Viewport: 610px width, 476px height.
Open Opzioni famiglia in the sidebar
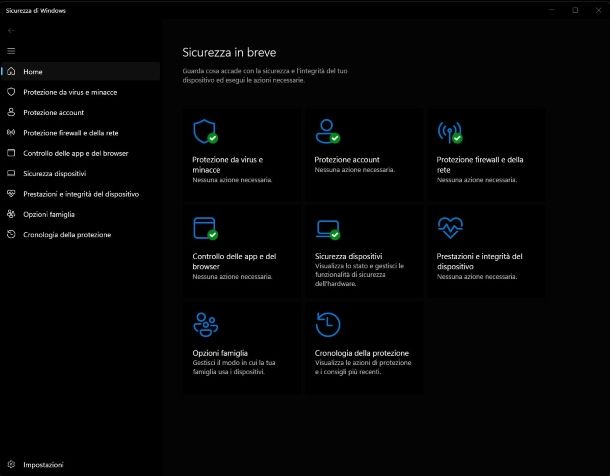coord(81,214)
